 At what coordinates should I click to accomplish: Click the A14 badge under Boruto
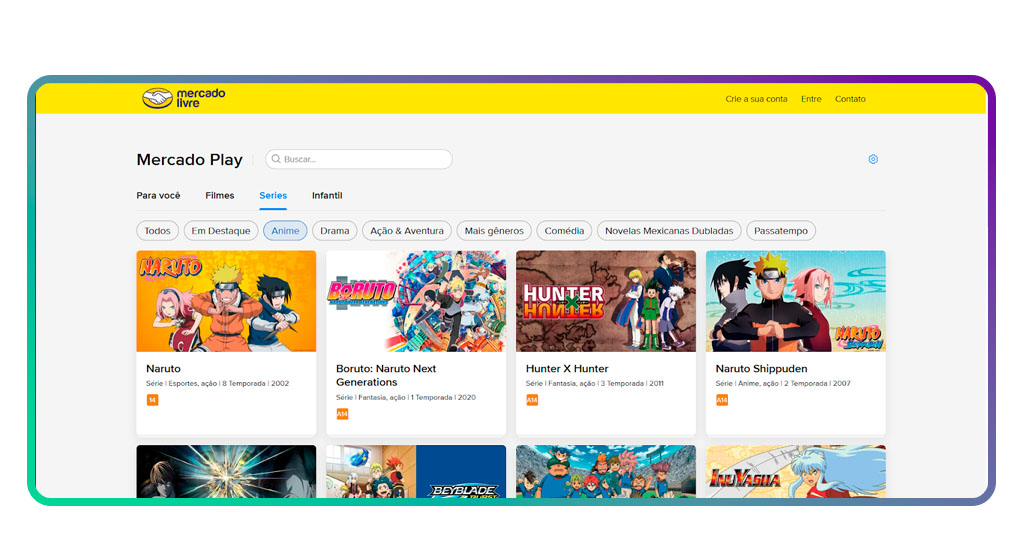(x=342, y=414)
